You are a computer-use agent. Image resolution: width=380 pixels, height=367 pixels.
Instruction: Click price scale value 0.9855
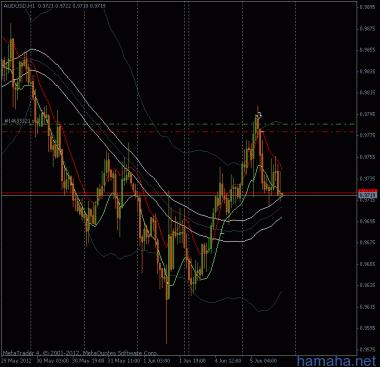point(366,50)
